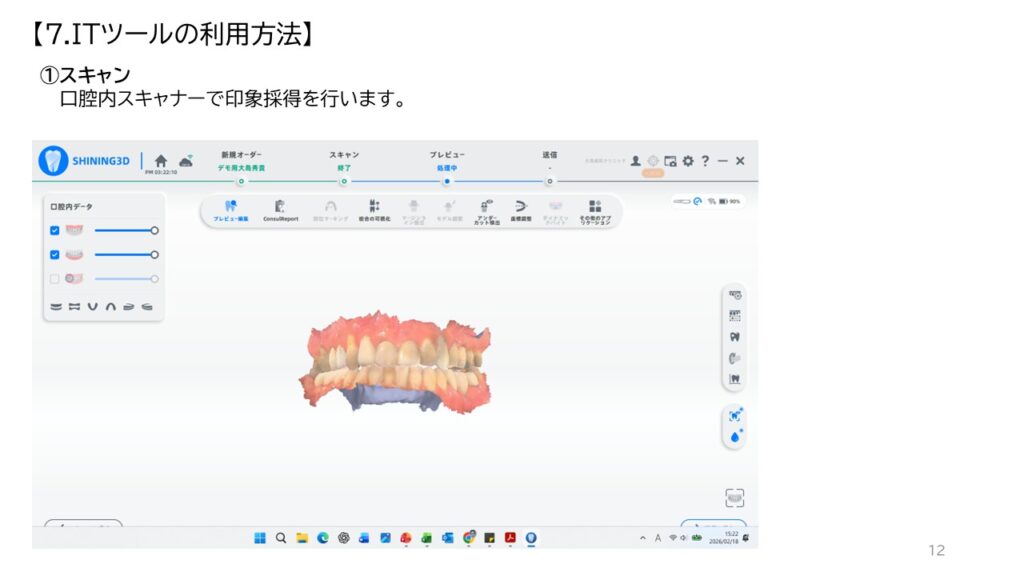Open the ConsulReport tool
This screenshot has height=576, width=1024.
click(280, 210)
